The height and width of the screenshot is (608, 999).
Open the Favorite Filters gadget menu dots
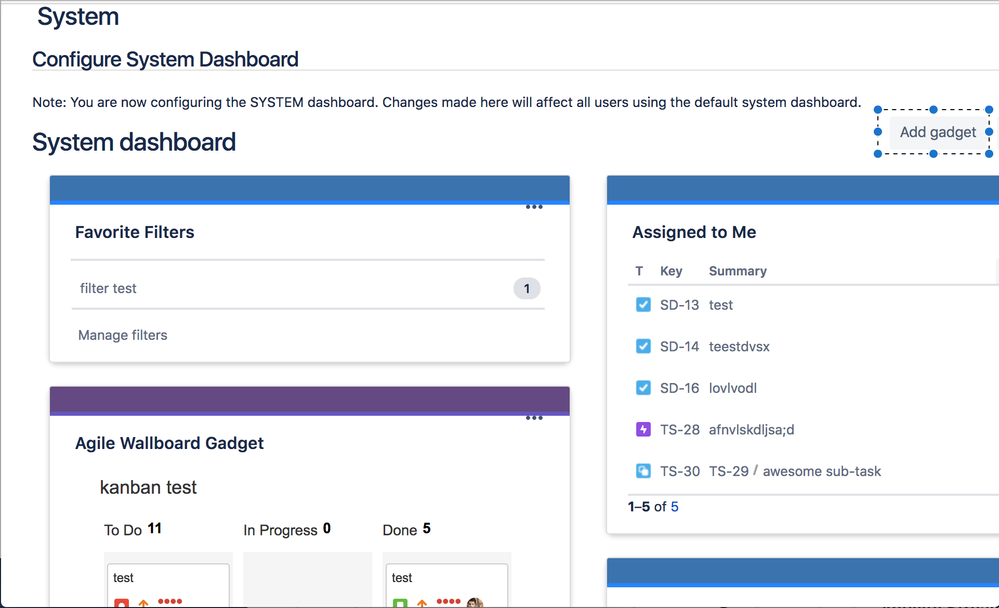(x=534, y=207)
